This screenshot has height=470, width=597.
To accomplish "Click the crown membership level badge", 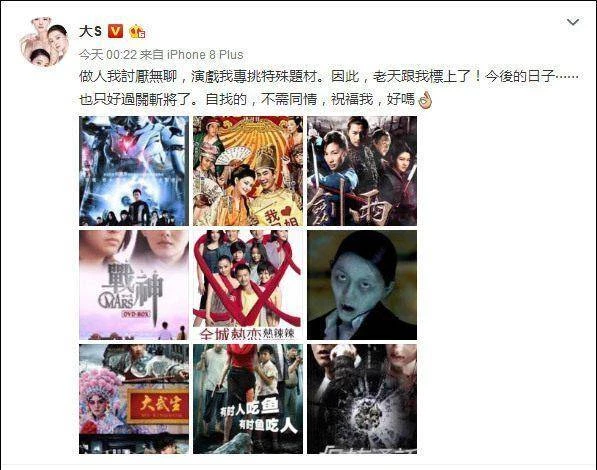I will 137,32.
